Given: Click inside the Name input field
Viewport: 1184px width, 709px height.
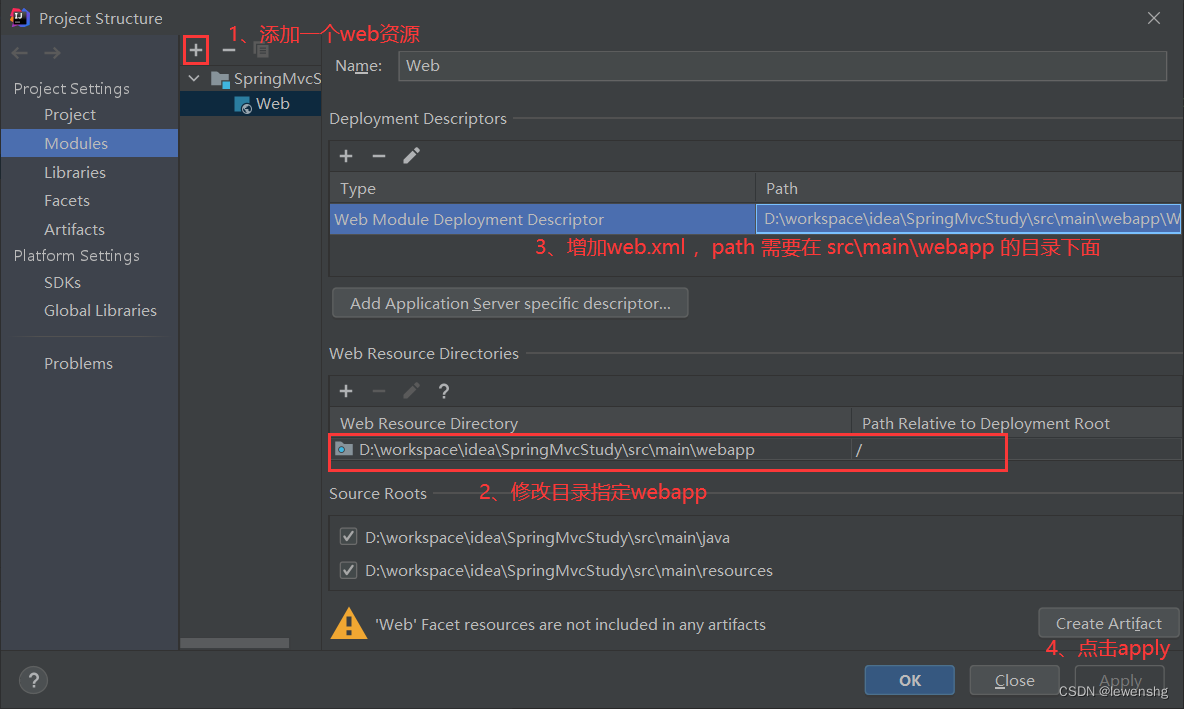Looking at the screenshot, I should point(700,66).
